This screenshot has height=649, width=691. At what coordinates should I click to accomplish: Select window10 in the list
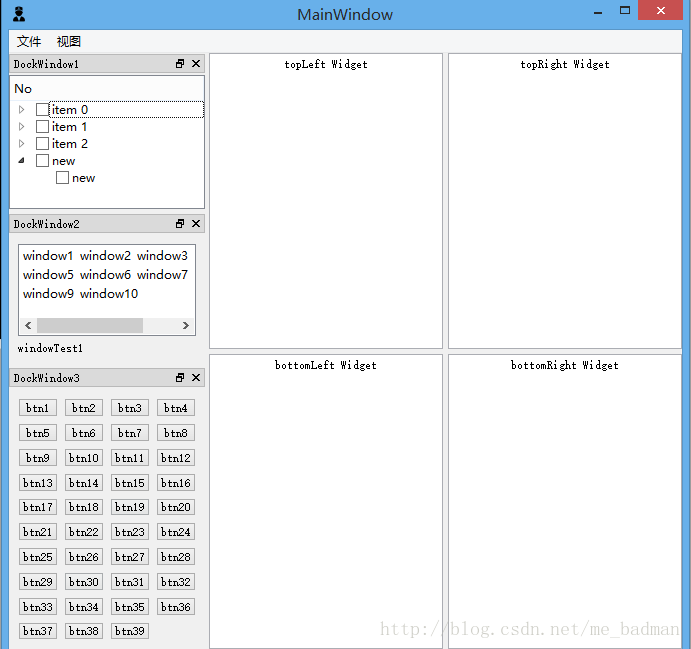tap(109, 293)
